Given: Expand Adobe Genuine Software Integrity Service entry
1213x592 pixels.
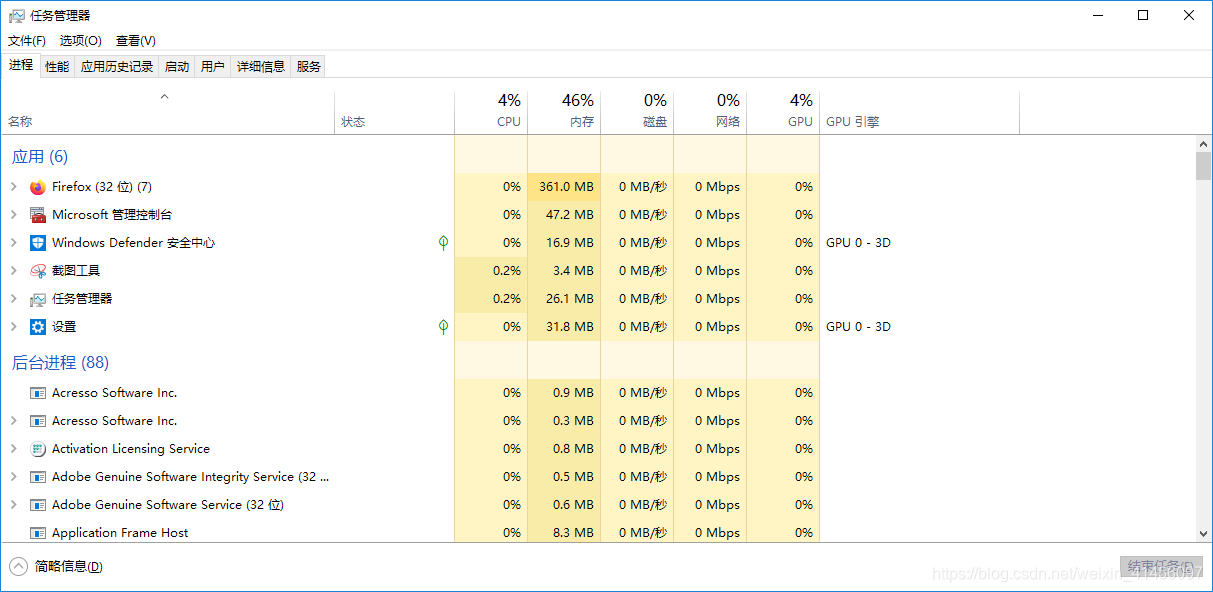Looking at the screenshot, I should (x=13, y=477).
